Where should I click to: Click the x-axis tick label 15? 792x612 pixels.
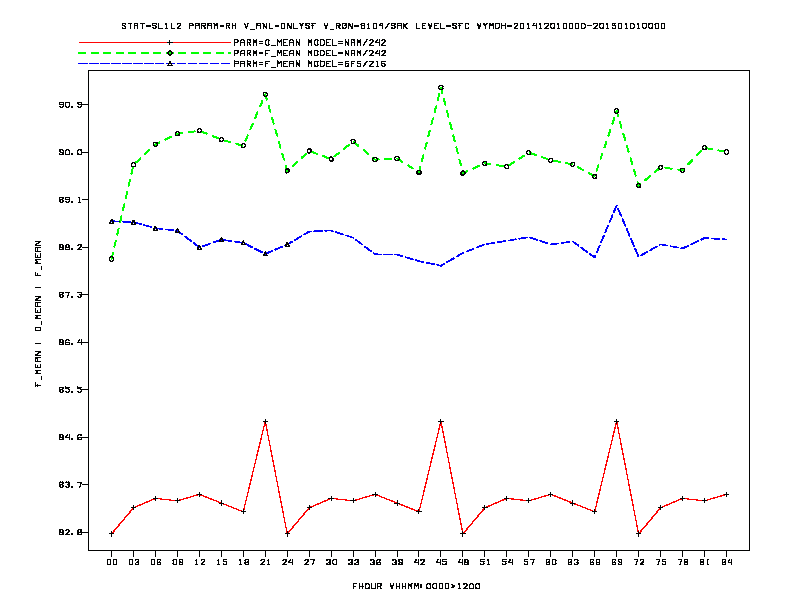(x=221, y=562)
